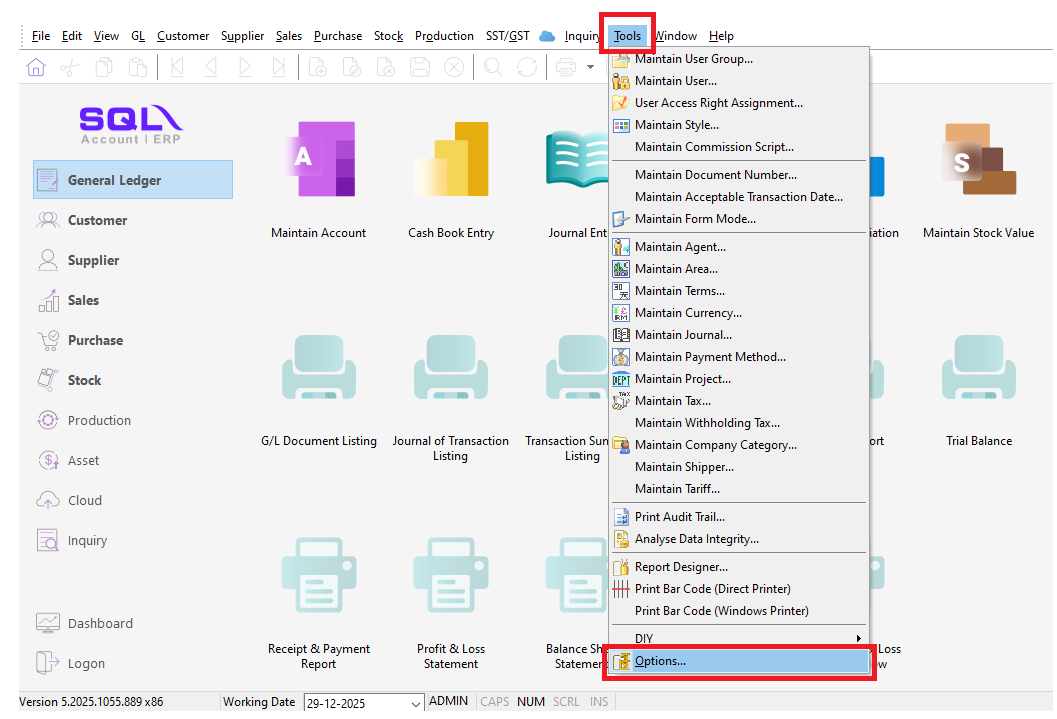
Task: Launch the Cash Book Entry icon
Action: tap(451, 160)
